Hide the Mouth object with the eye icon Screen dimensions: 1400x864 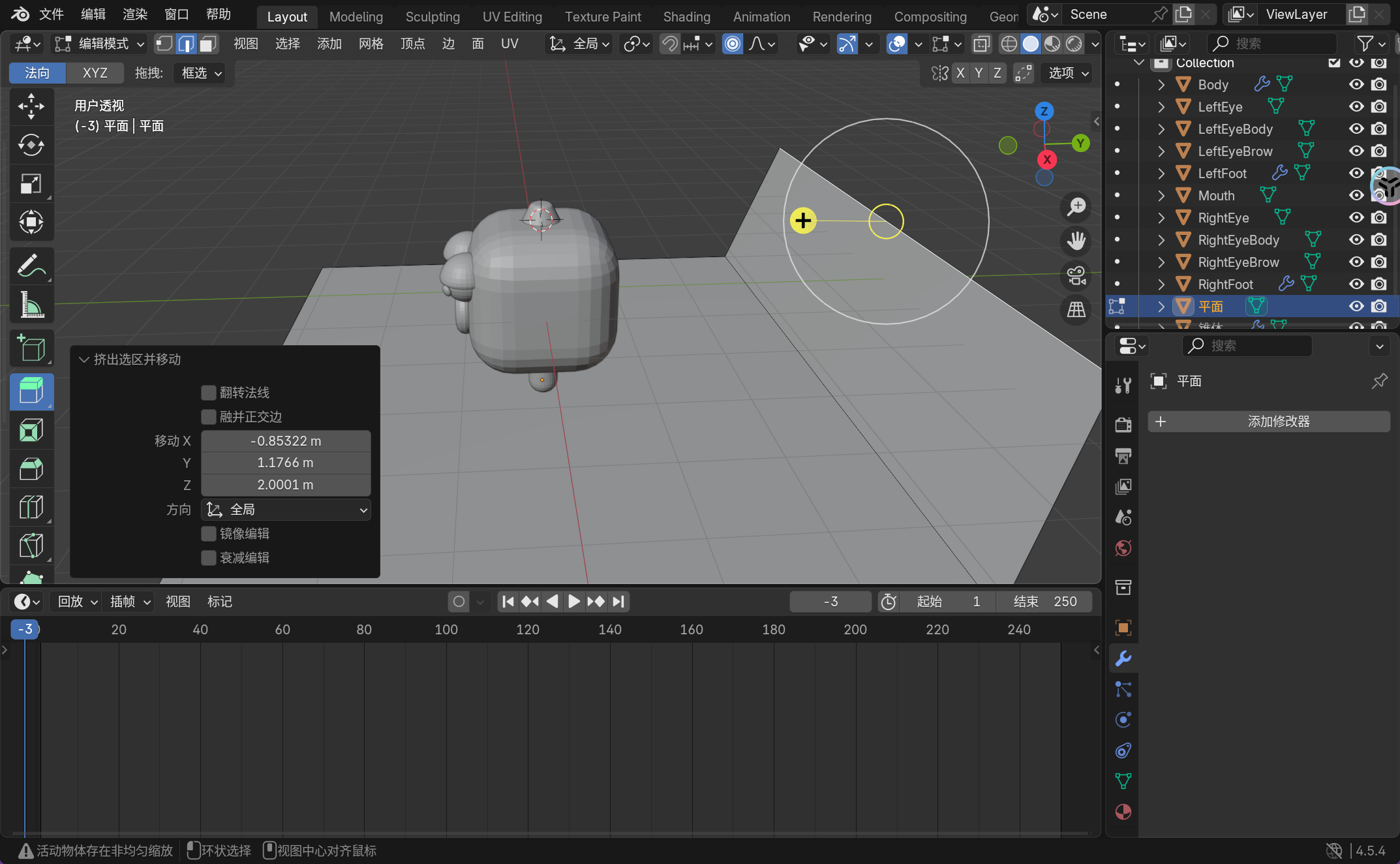1356,195
